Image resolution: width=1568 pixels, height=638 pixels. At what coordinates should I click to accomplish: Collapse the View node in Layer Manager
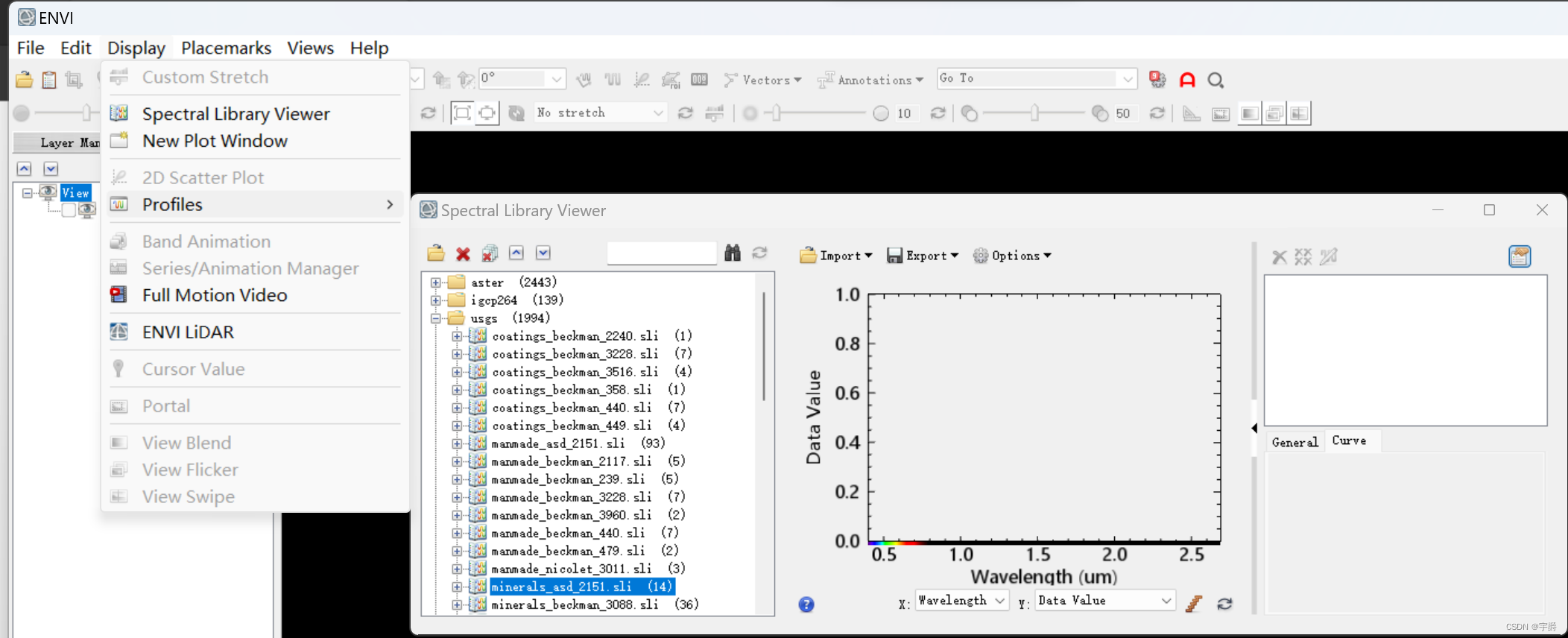27,193
